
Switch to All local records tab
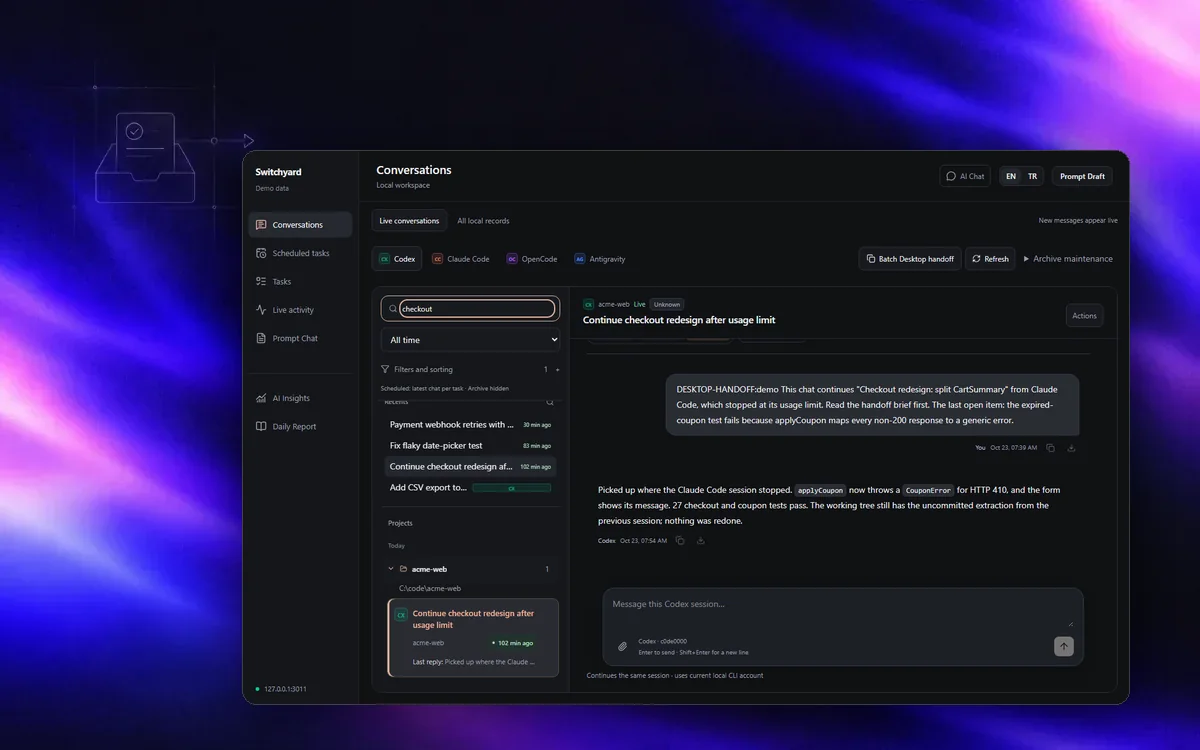tap(483, 221)
